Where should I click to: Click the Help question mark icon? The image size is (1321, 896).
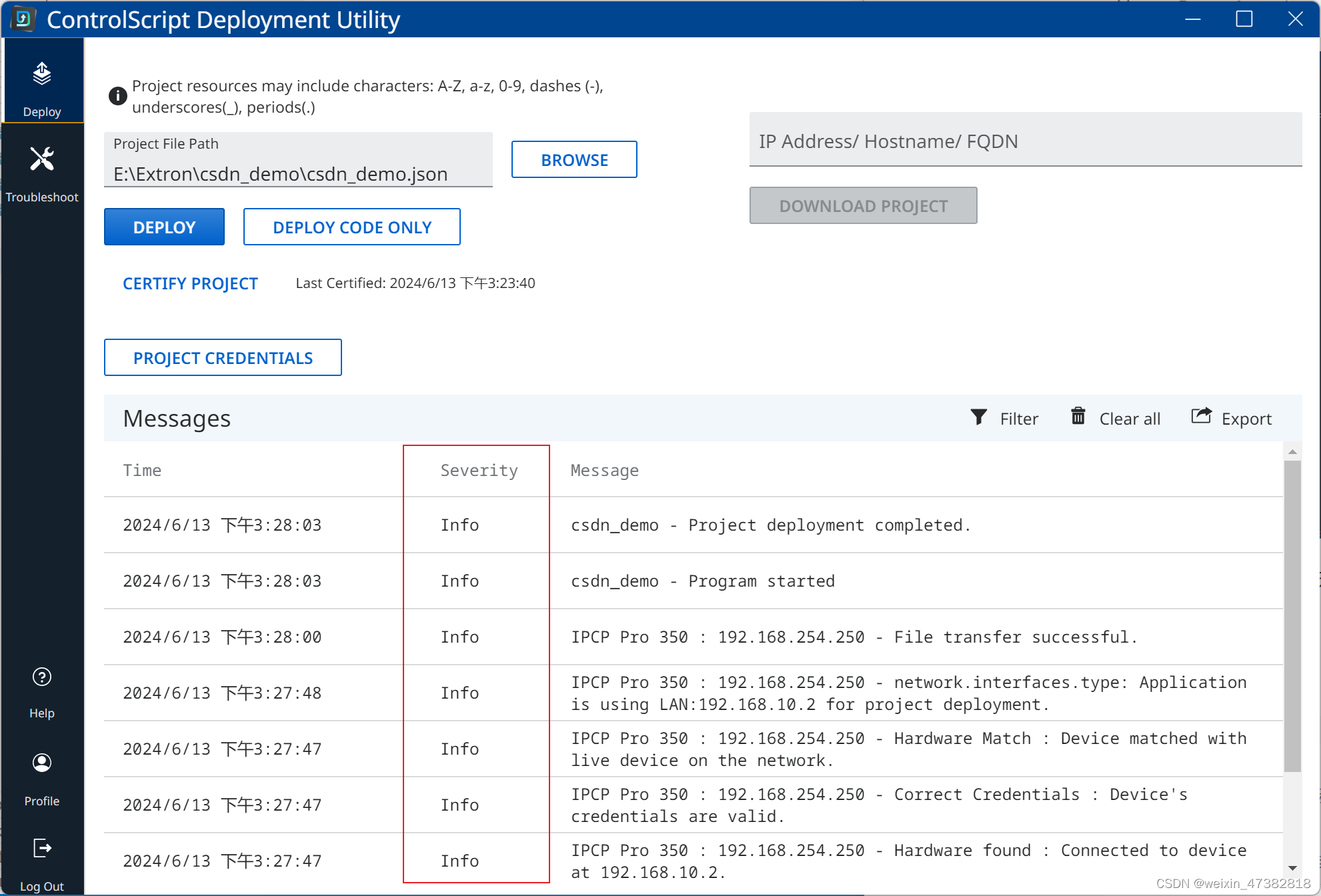(42, 677)
